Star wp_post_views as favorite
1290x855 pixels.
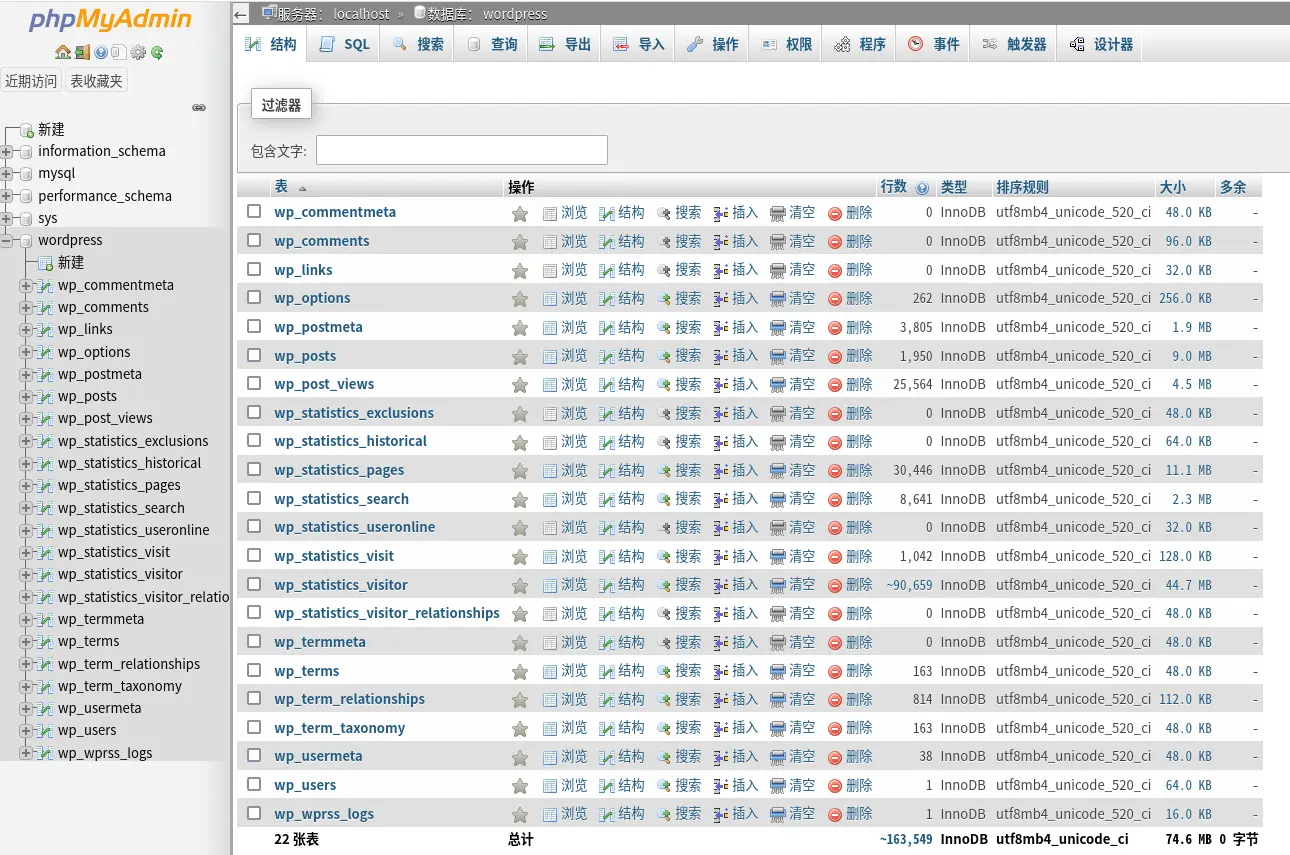(x=520, y=385)
